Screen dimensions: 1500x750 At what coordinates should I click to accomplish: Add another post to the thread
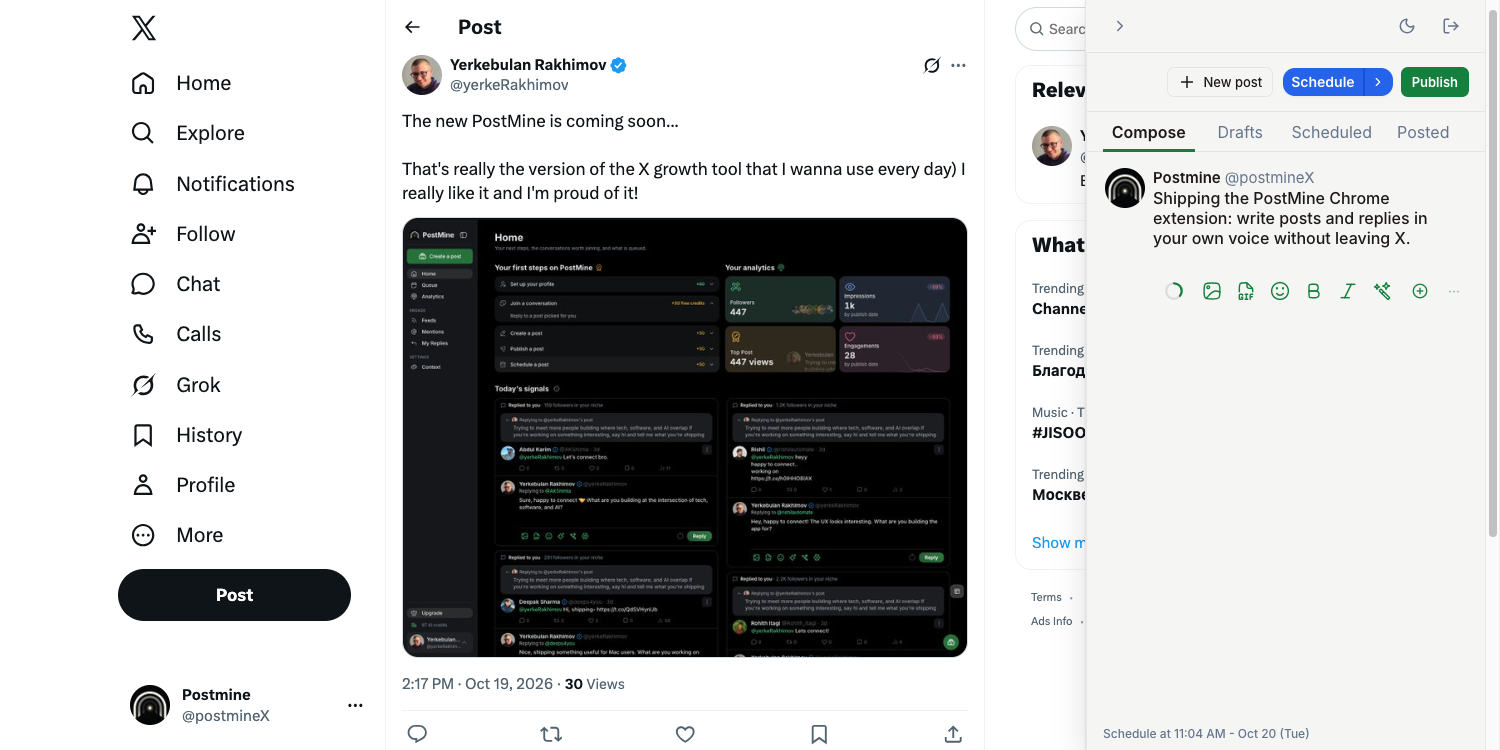(x=1420, y=291)
